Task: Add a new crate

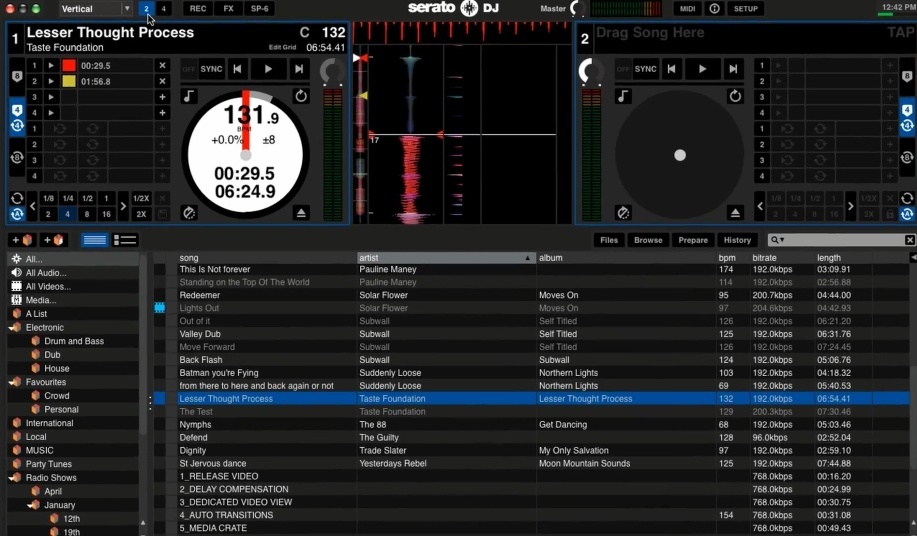Action: (22, 240)
